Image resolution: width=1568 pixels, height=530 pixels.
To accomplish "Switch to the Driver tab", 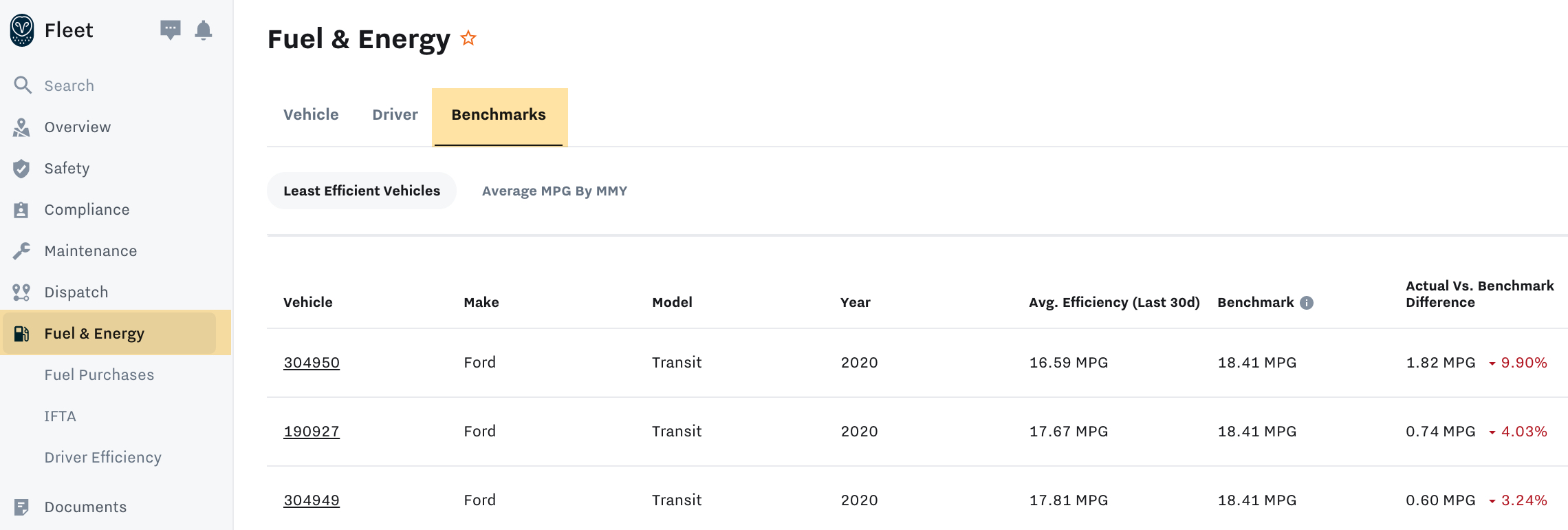I will coord(395,115).
